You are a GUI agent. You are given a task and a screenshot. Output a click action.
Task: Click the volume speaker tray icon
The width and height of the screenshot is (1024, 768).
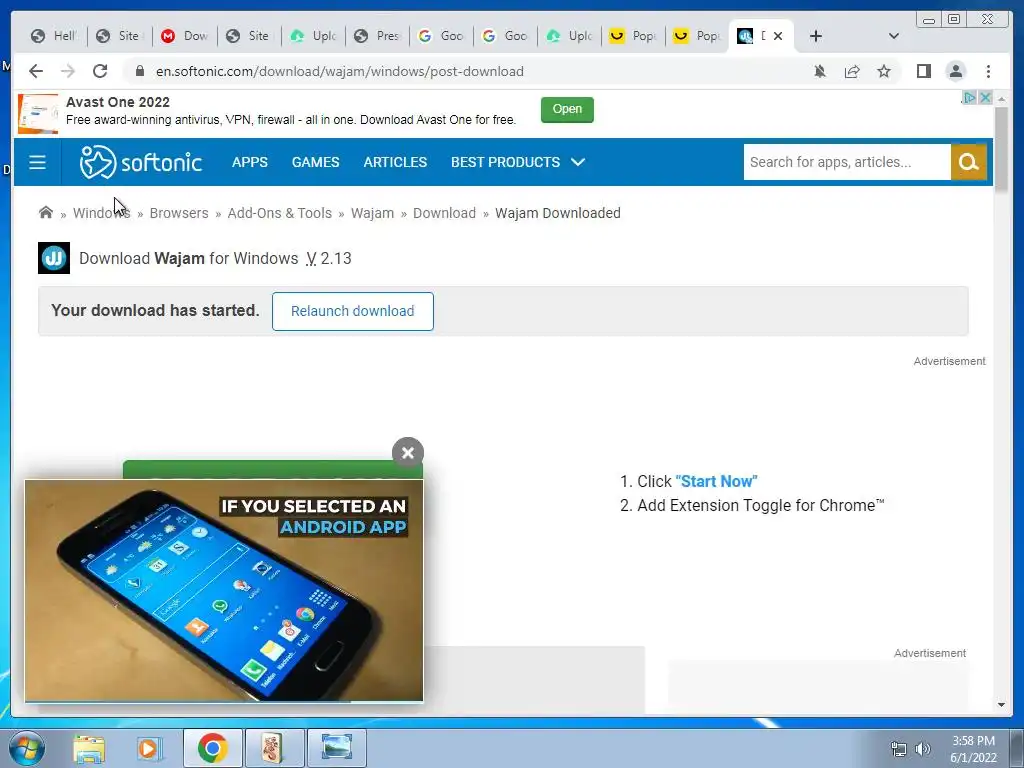pyautogui.click(x=923, y=749)
